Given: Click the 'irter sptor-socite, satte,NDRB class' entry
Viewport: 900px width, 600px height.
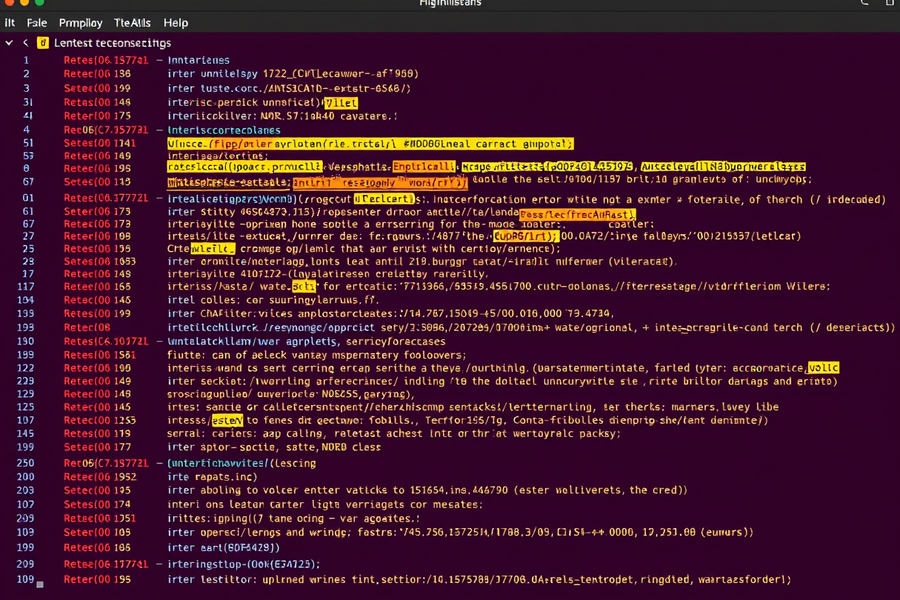Looking at the screenshot, I should 274,447.
